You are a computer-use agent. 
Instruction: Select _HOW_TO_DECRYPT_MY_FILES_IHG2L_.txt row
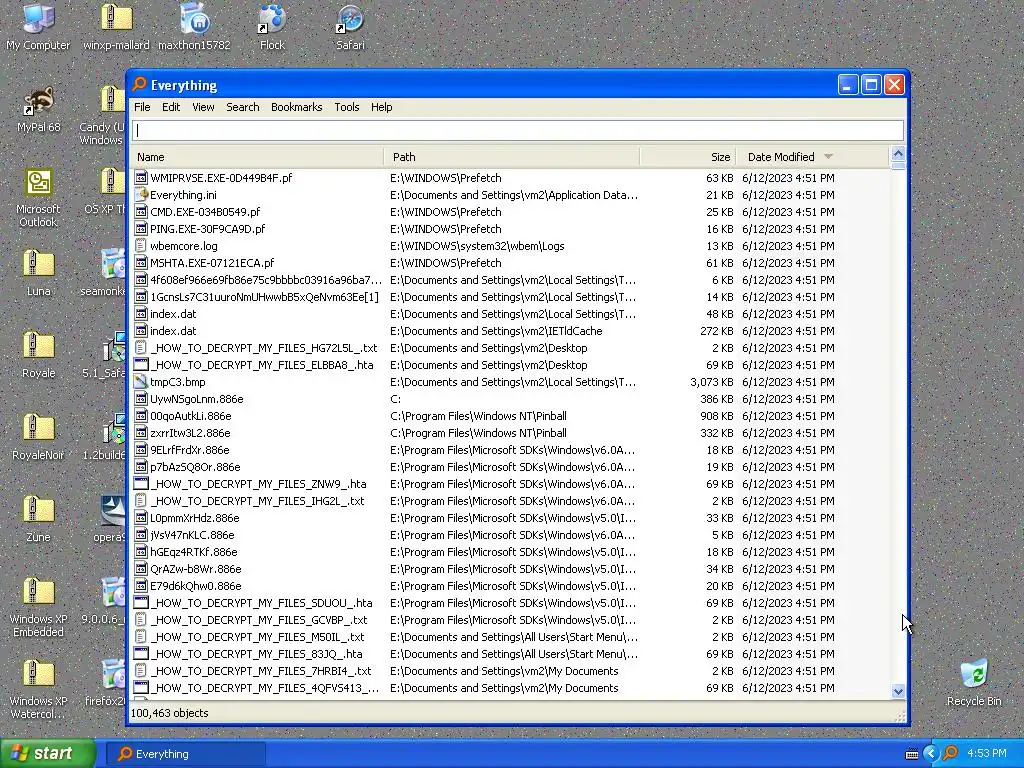[511, 501]
